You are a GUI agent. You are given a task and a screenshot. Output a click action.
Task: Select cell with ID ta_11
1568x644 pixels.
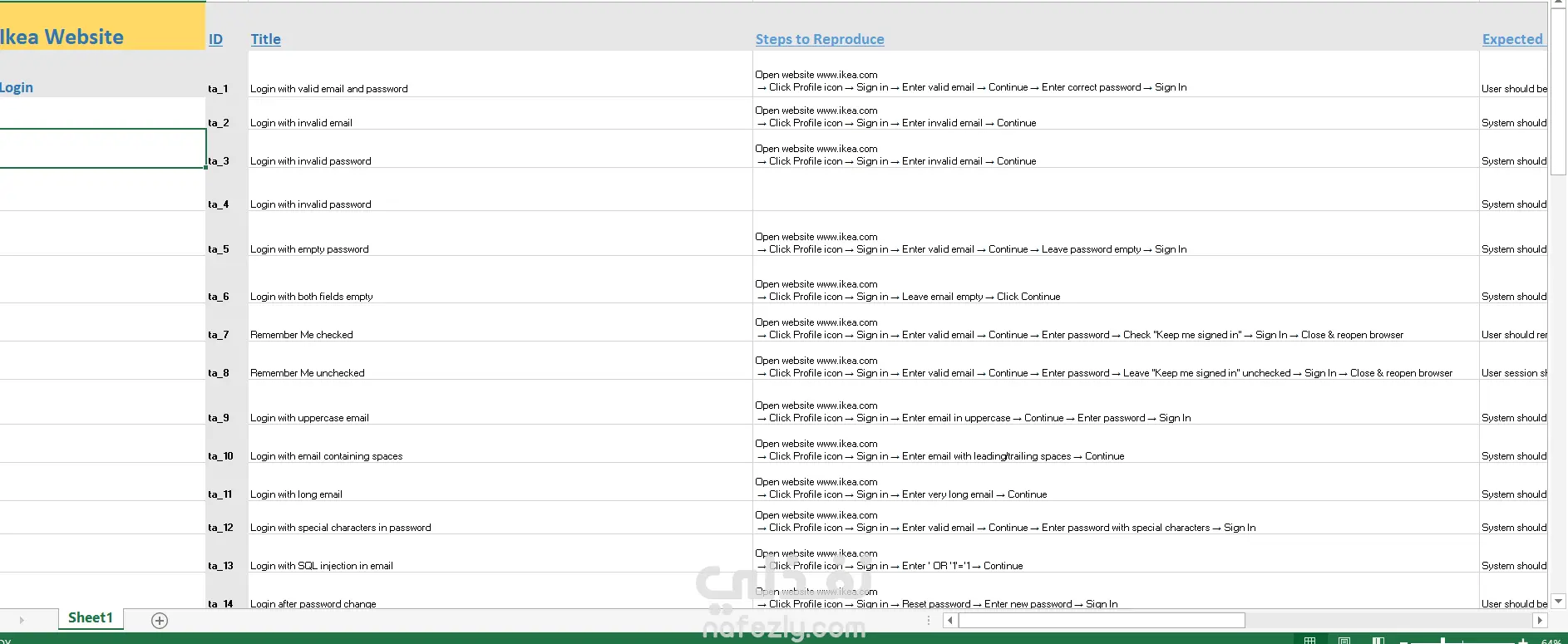coord(227,482)
